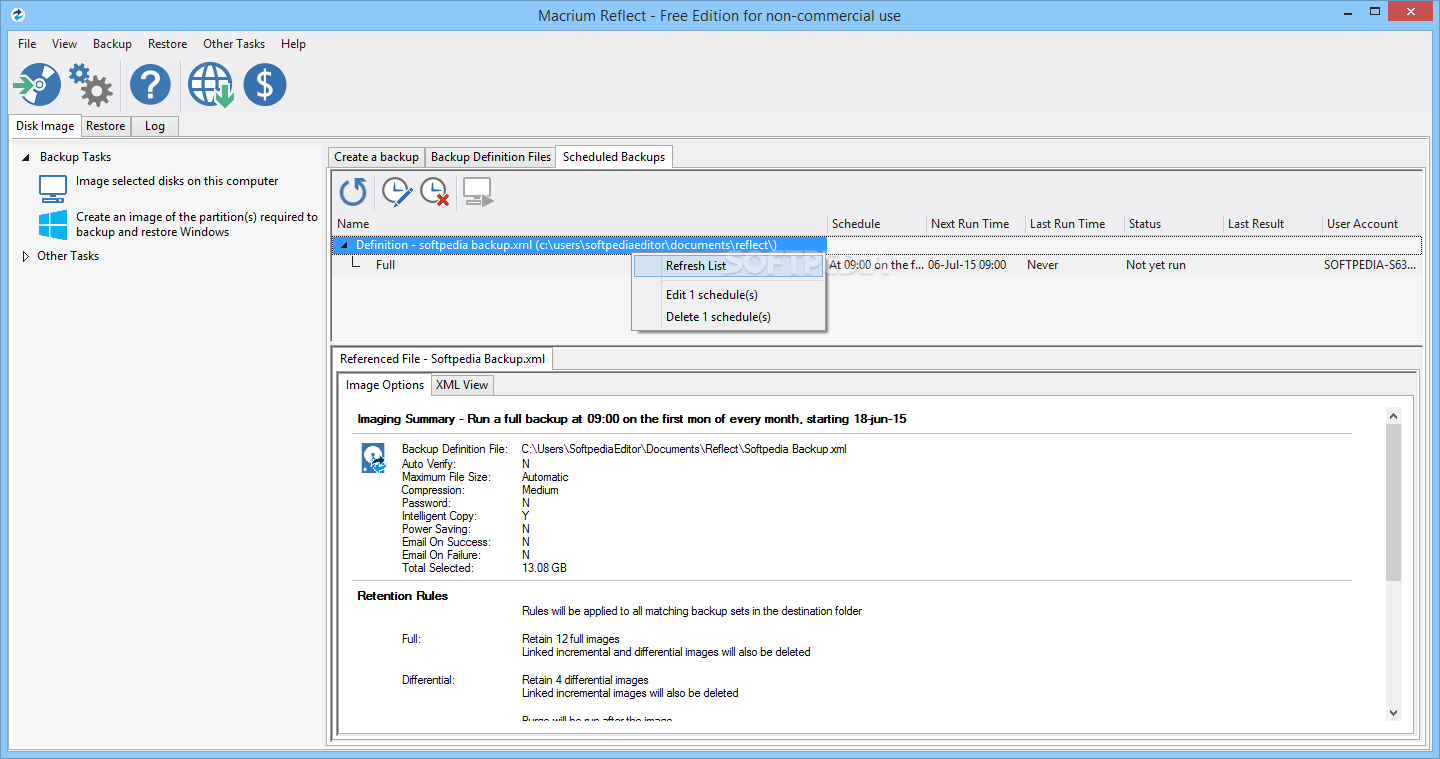This screenshot has height=759, width=1440.
Task: Open the Backup menu
Action: (x=112, y=44)
